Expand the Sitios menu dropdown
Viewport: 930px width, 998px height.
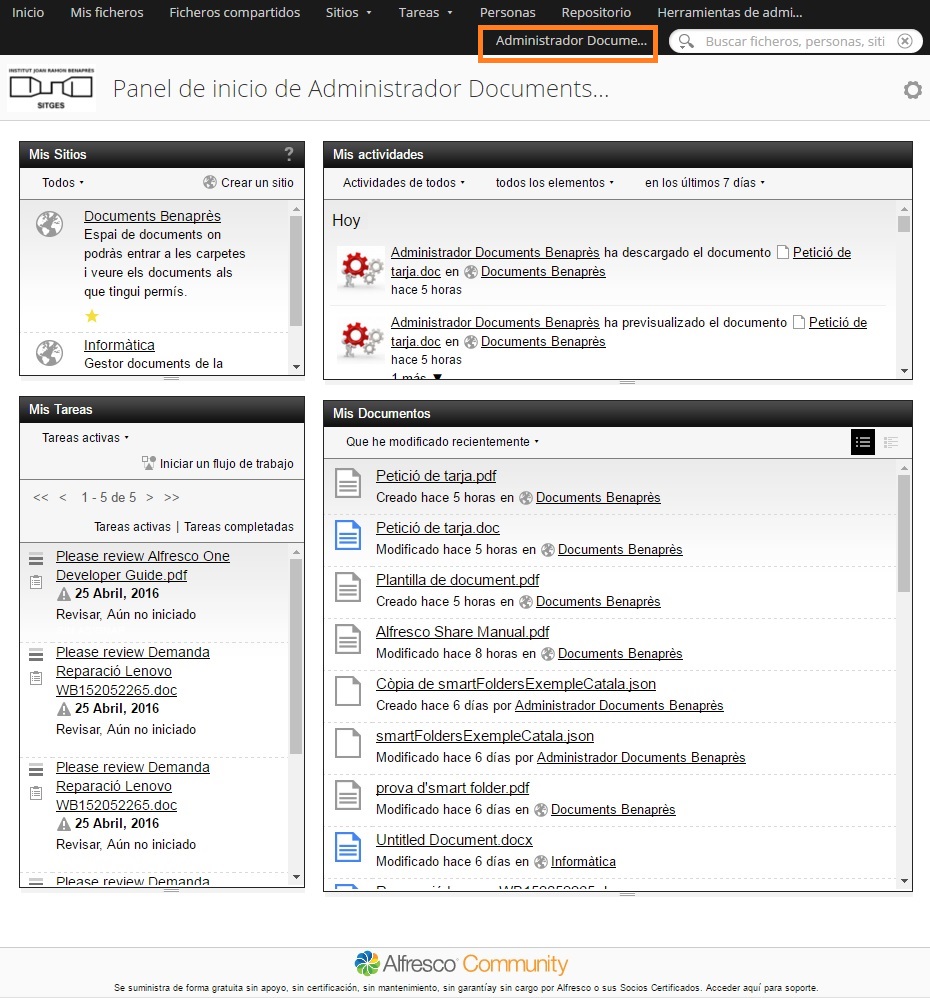[x=348, y=13]
